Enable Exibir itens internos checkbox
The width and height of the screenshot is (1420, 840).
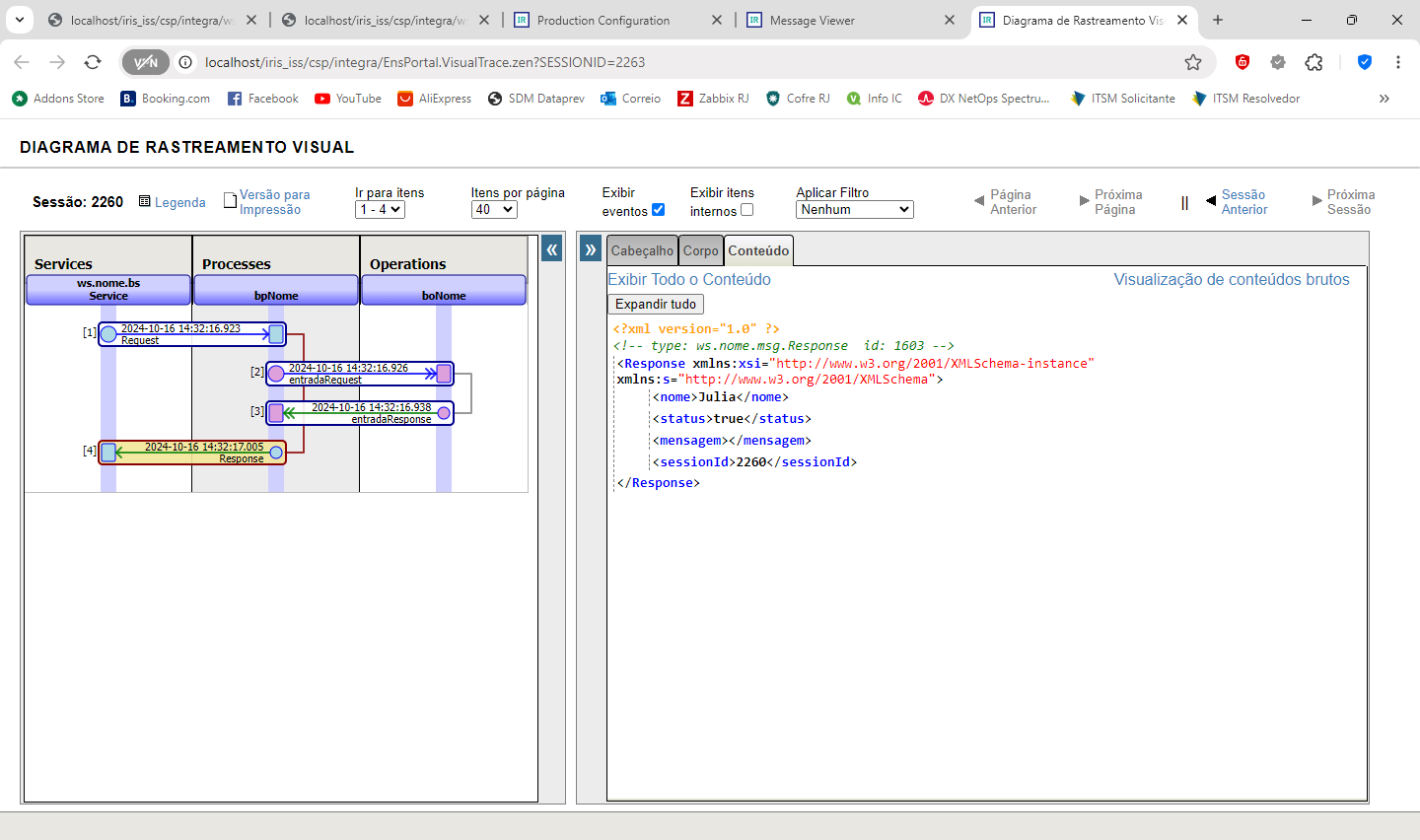(746, 209)
